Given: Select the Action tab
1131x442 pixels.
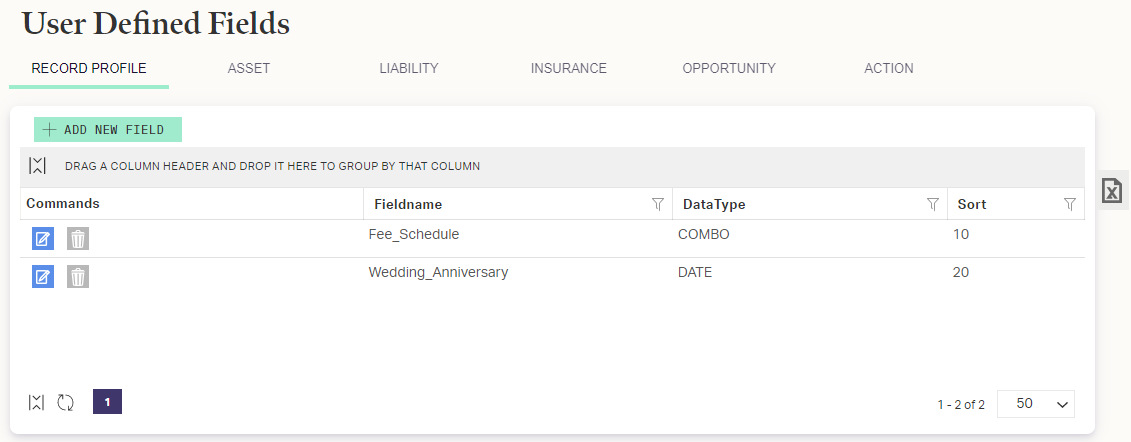Looking at the screenshot, I should 889,68.
